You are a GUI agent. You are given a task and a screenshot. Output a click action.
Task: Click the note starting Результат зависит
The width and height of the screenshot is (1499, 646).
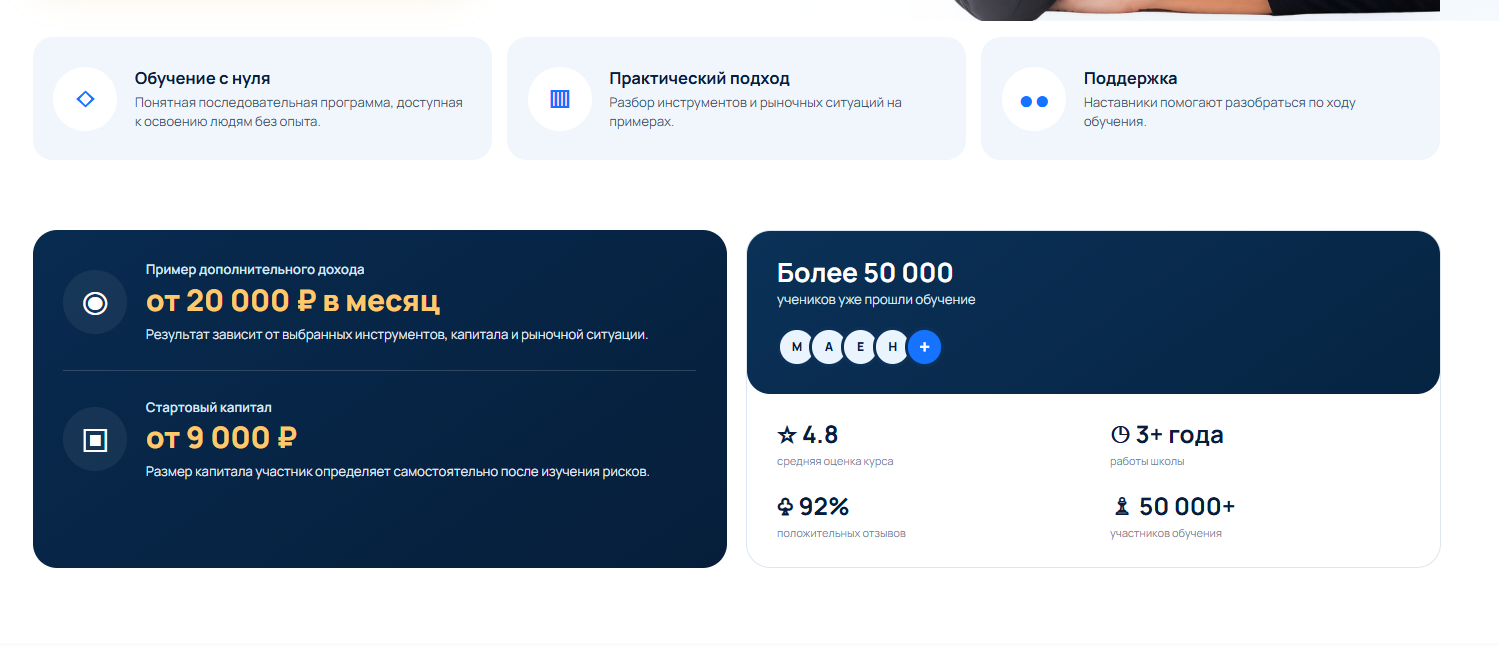coord(397,334)
